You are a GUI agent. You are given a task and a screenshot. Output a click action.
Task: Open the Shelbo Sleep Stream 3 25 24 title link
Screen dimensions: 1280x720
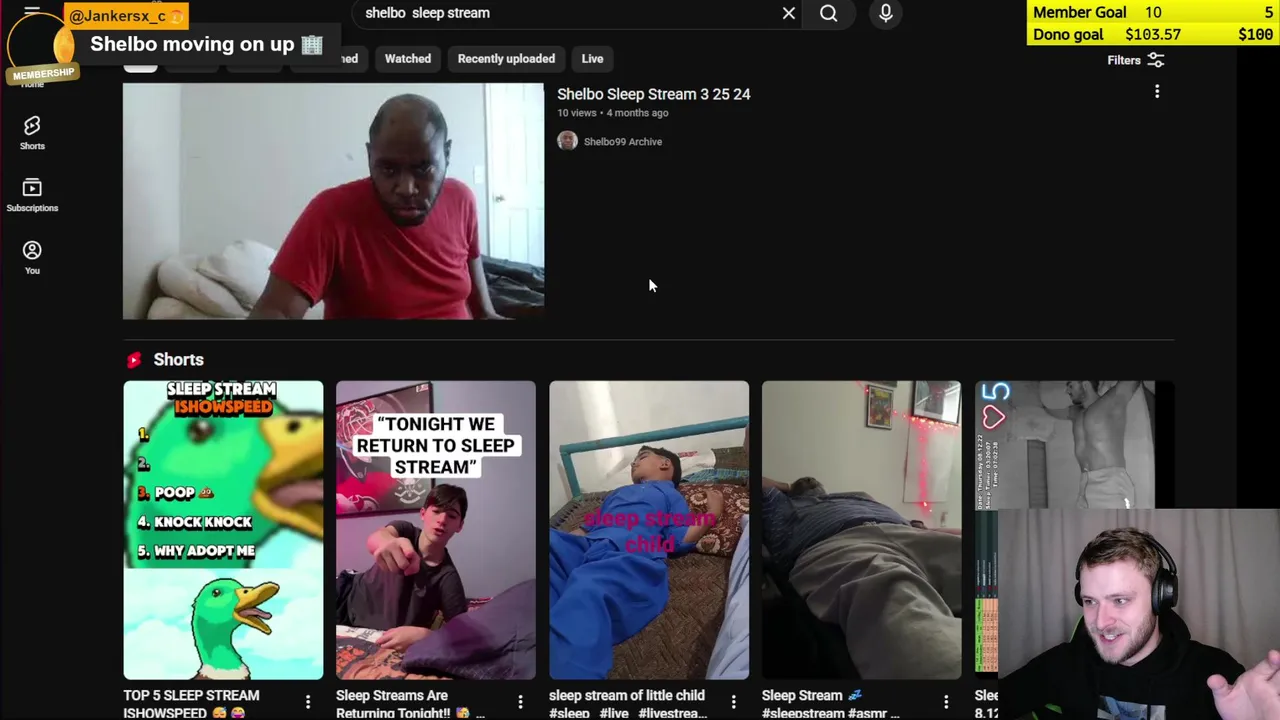pos(653,94)
